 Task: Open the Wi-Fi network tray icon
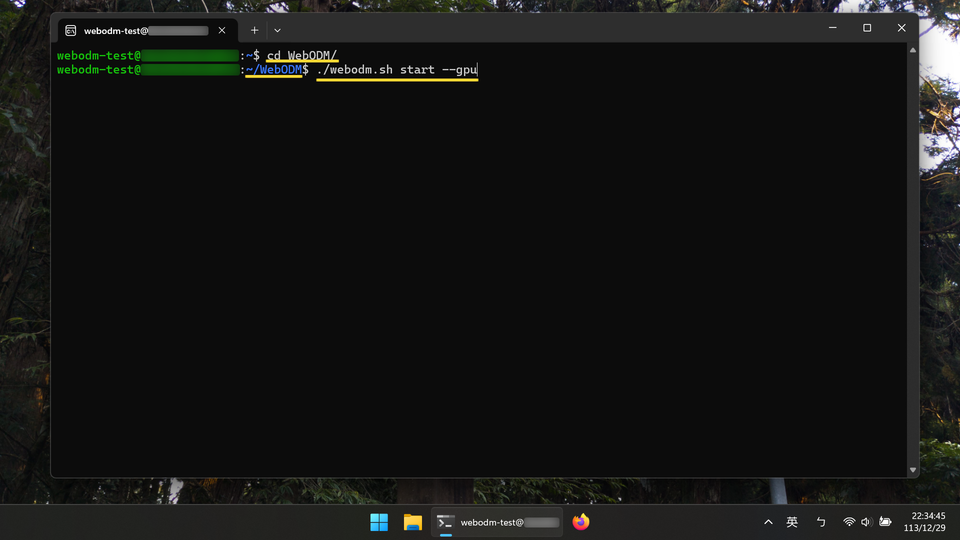849,522
